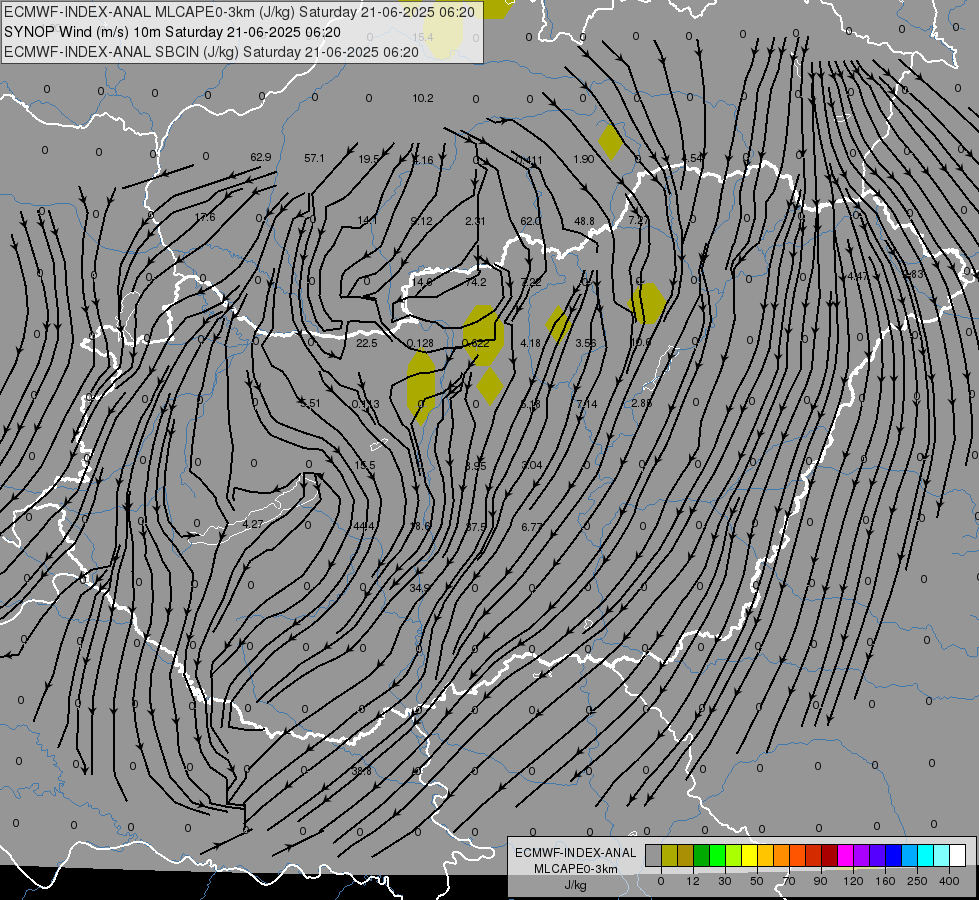The height and width of the screenshot is (900, 979).
Task: Click the map value 22.5
Action: pos(367,343)
